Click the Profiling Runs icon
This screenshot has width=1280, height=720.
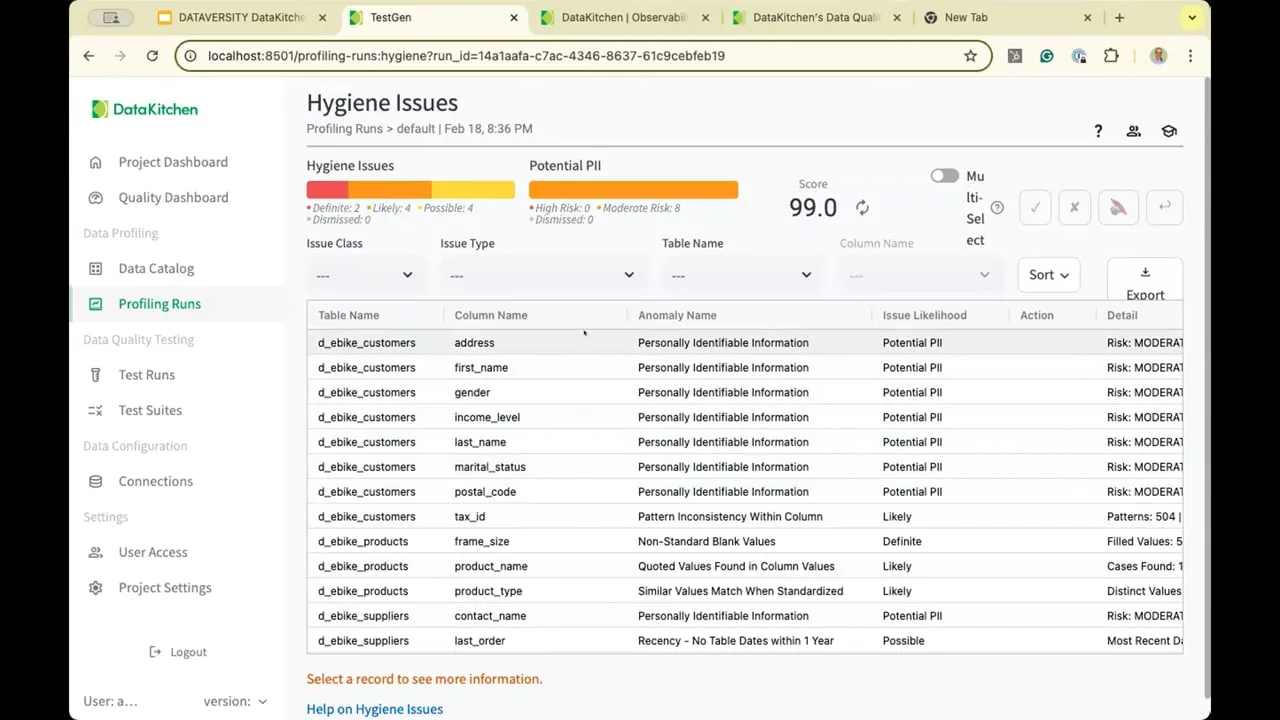pyautogui.click(x=96, y=304)
